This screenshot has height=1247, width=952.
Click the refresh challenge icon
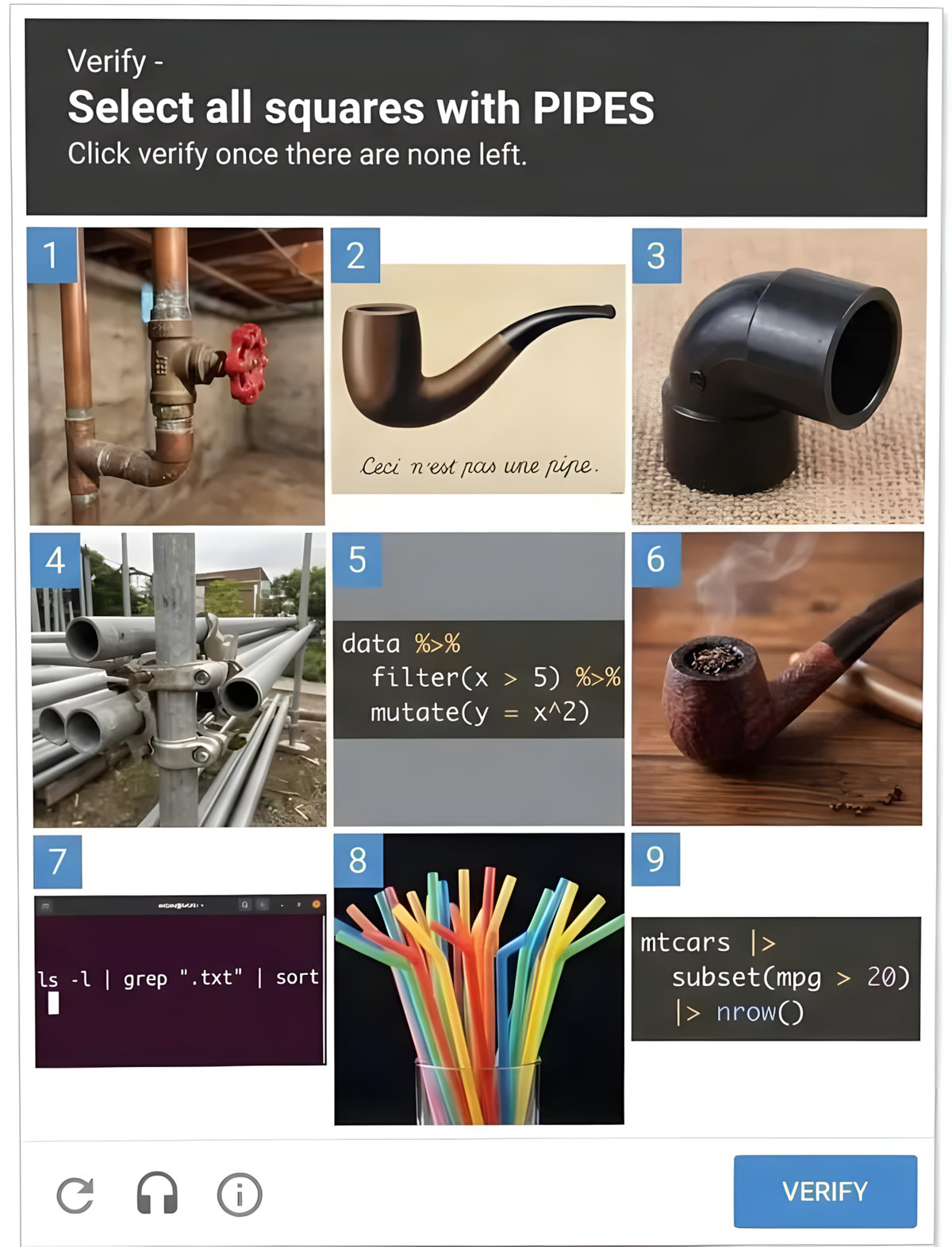click(75, 1194)
